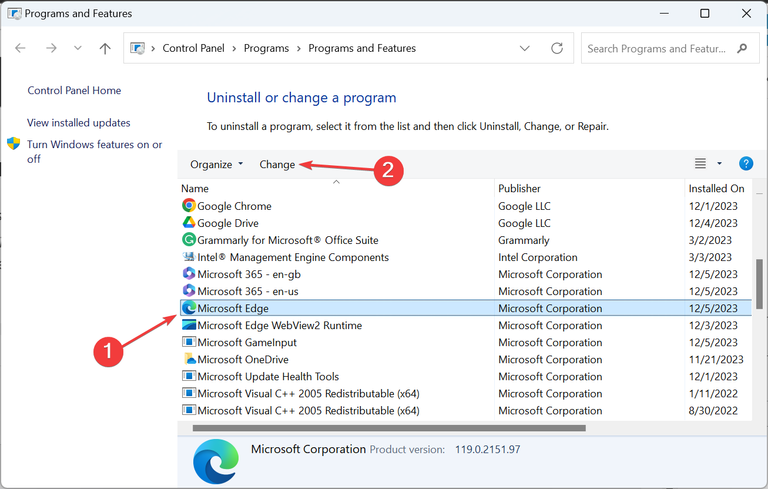This screenshot has height=489, width=768.
Task: Click the view options list icon
Action: click(700, 164)
